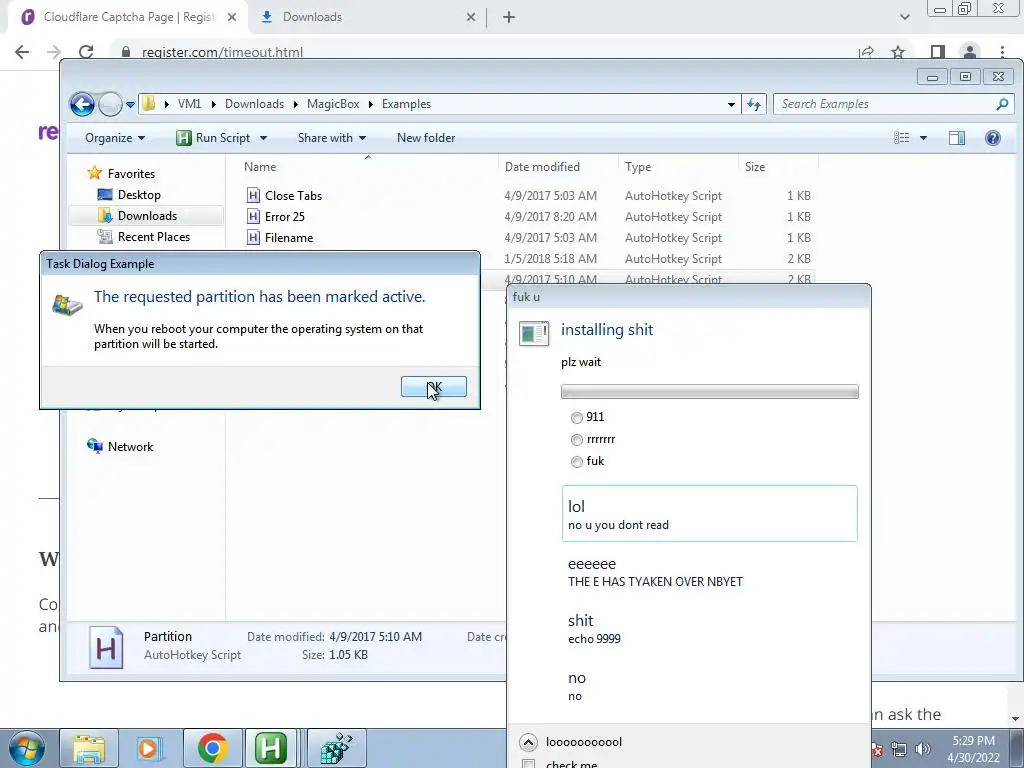1024x768 pixels.
Task: Click the no command link
Action: point(709,685)
